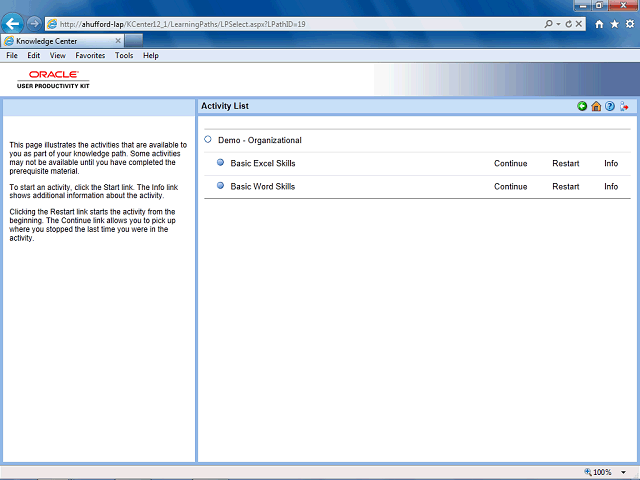Open browser home page icon

(x=599, y=24)
